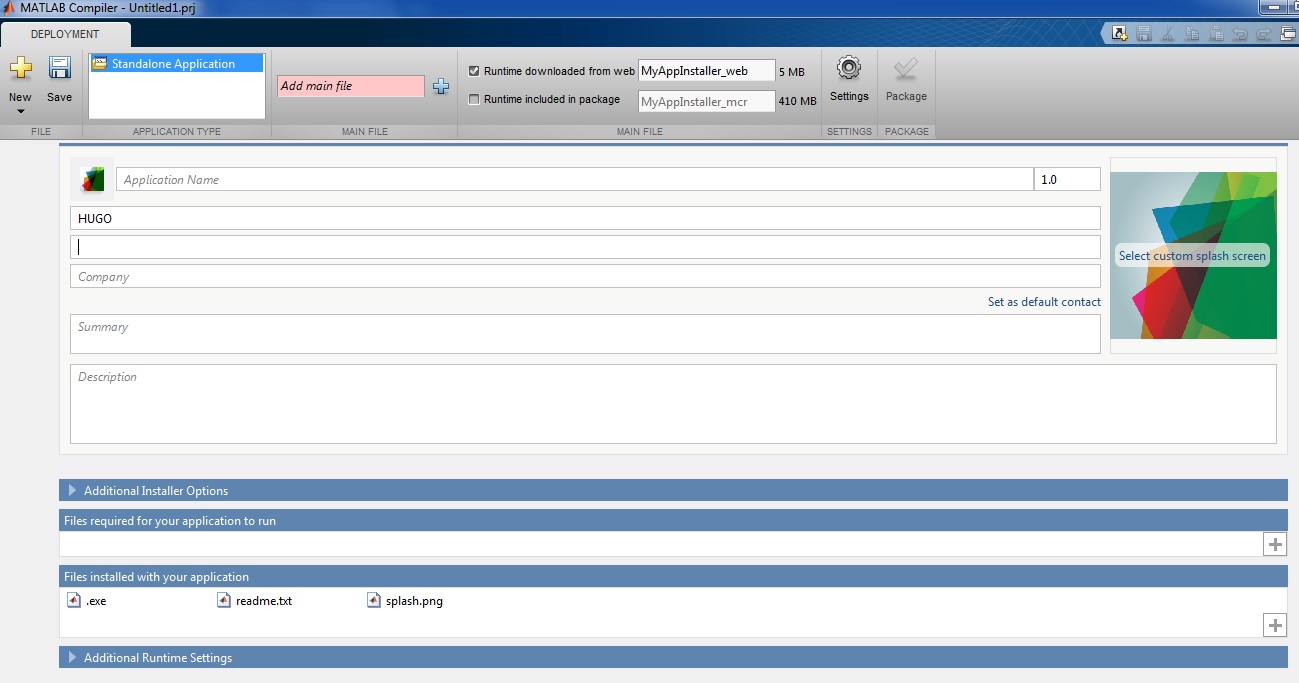
Task: Click the Redo arrow icon
Action: [x=1263, y=33]
